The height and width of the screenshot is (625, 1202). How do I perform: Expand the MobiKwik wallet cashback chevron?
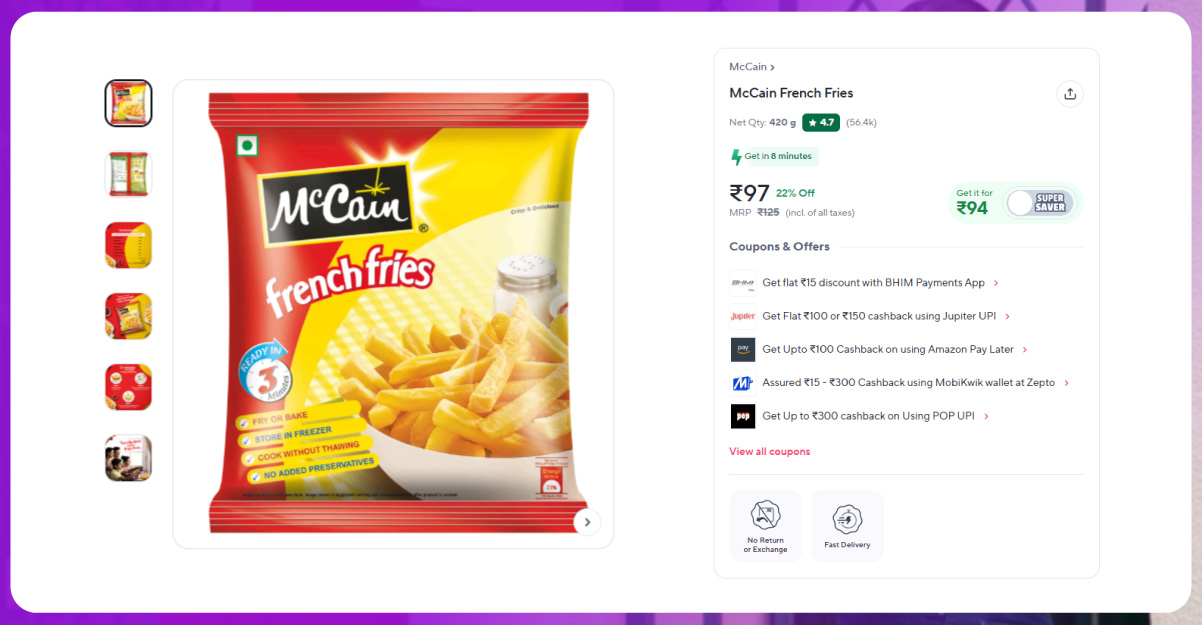(x=1066, y=383)
